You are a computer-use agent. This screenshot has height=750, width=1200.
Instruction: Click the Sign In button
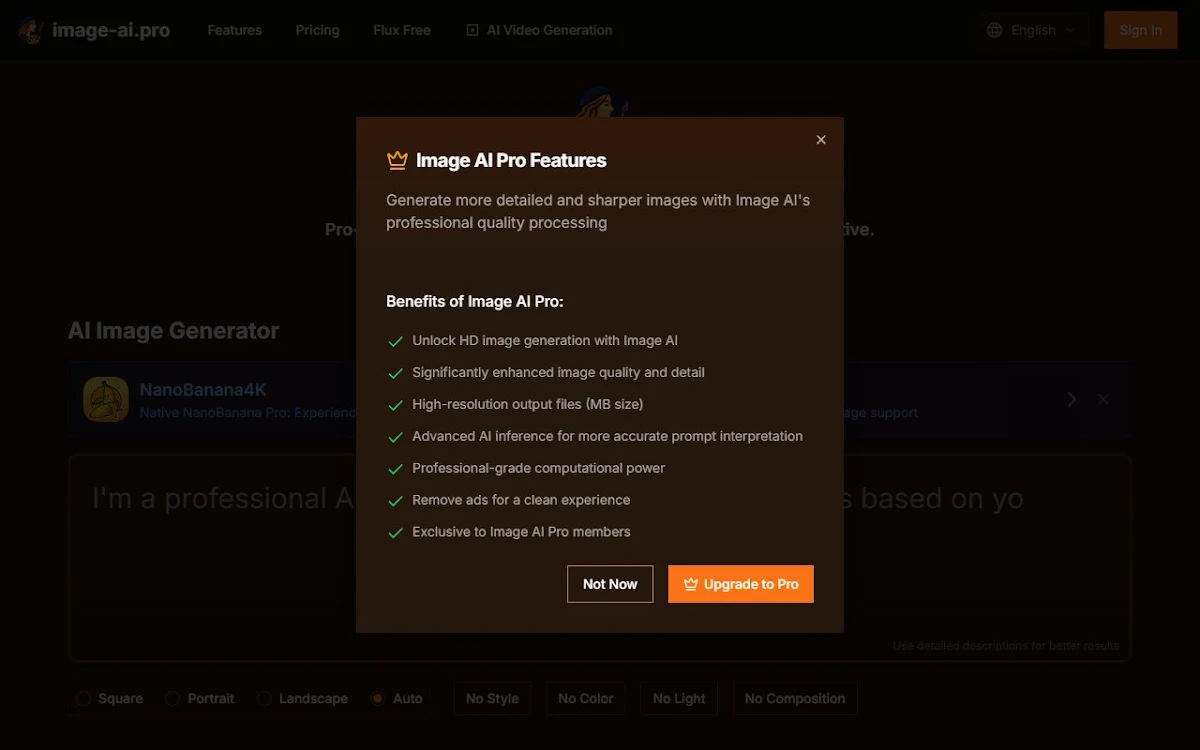point(1141,30)
